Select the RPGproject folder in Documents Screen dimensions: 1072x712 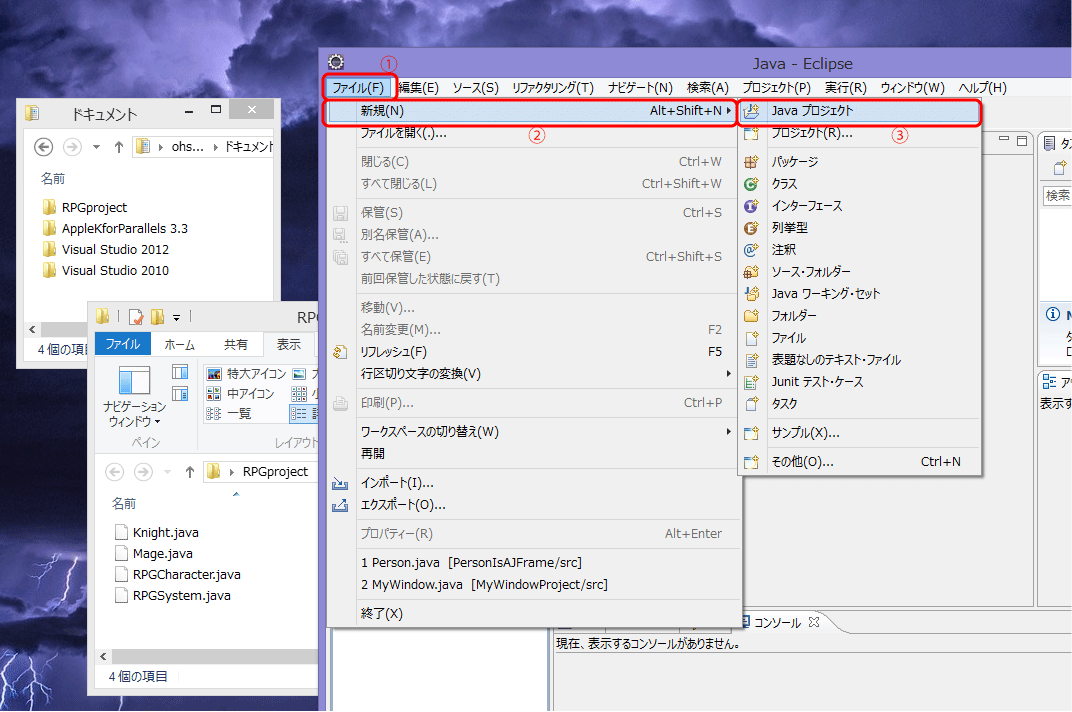point(94,207)
